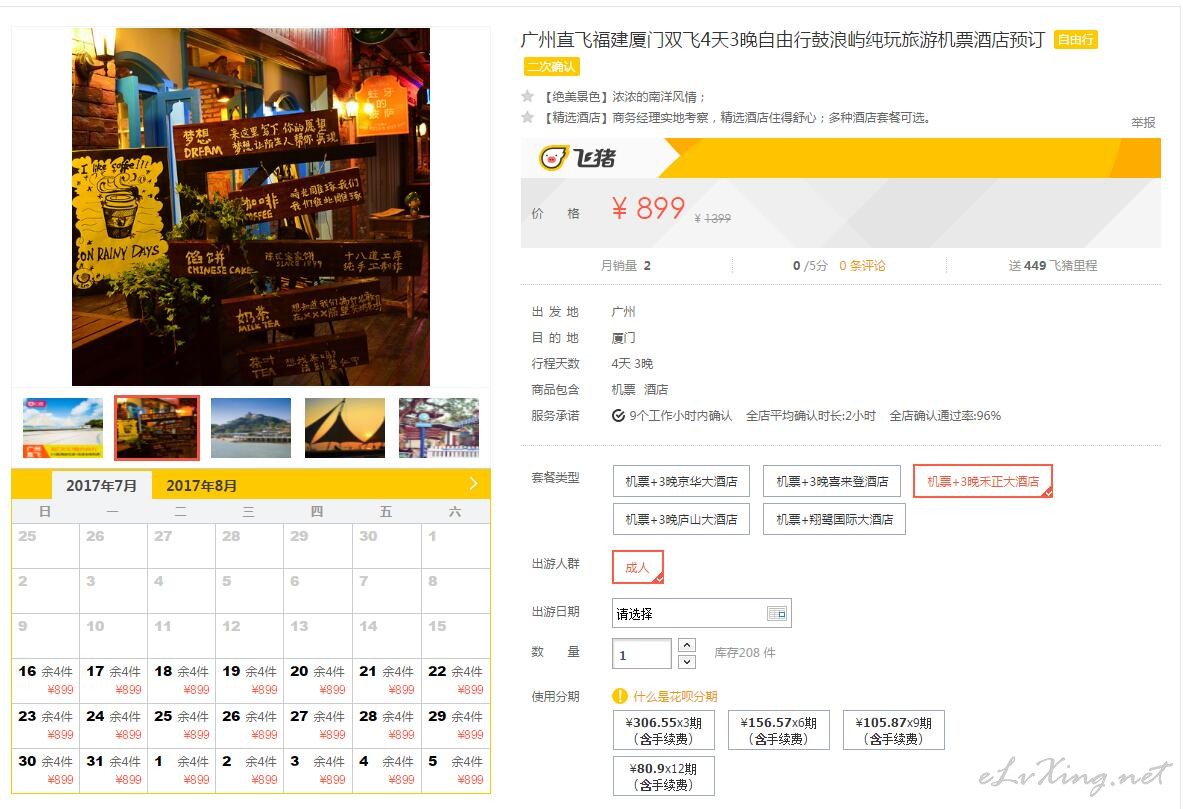Click 送 449 飞猪里程 text
Viewport: 1183px width, 809px height.
coord(1052,266)
